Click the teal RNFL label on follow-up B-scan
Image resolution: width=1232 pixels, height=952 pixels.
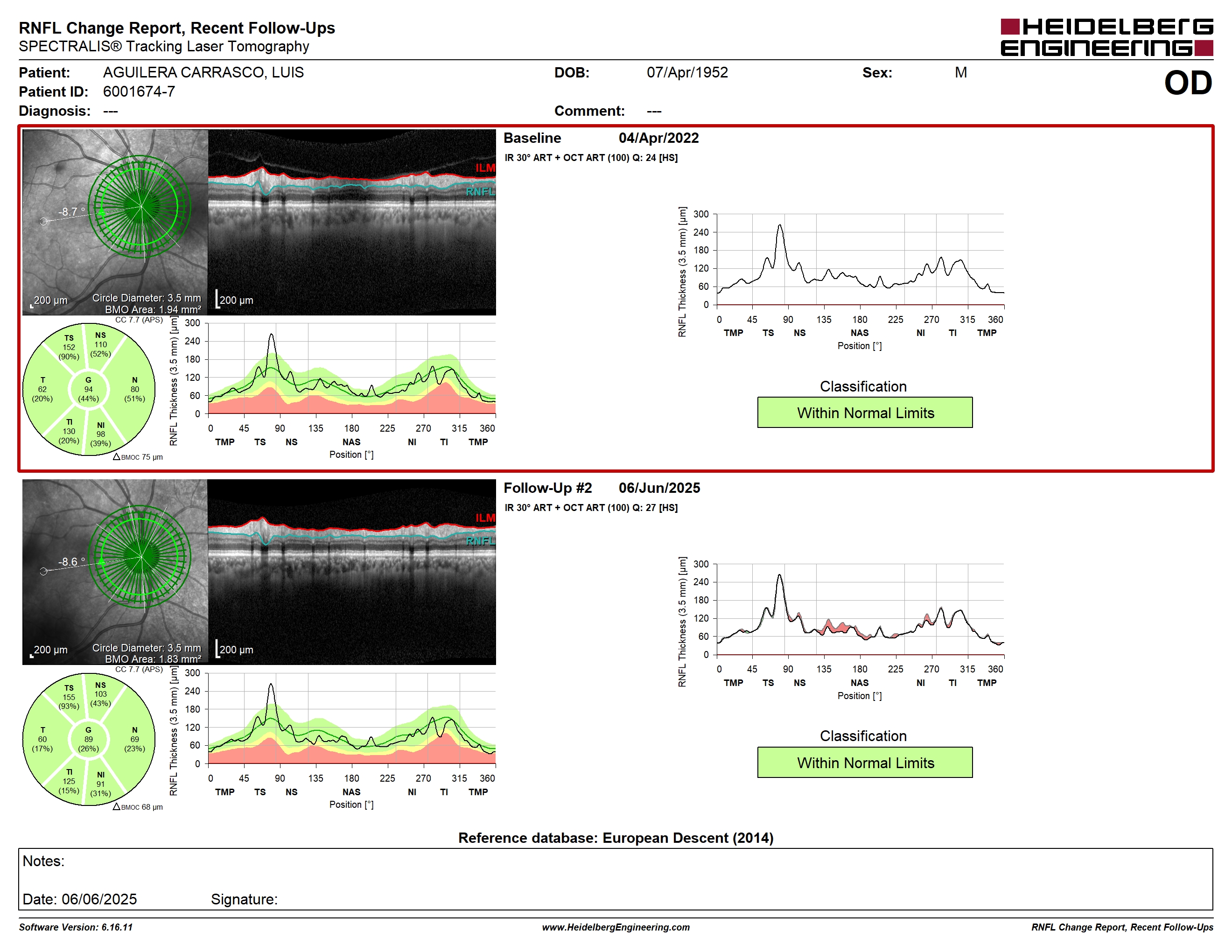tap(480, 541)
